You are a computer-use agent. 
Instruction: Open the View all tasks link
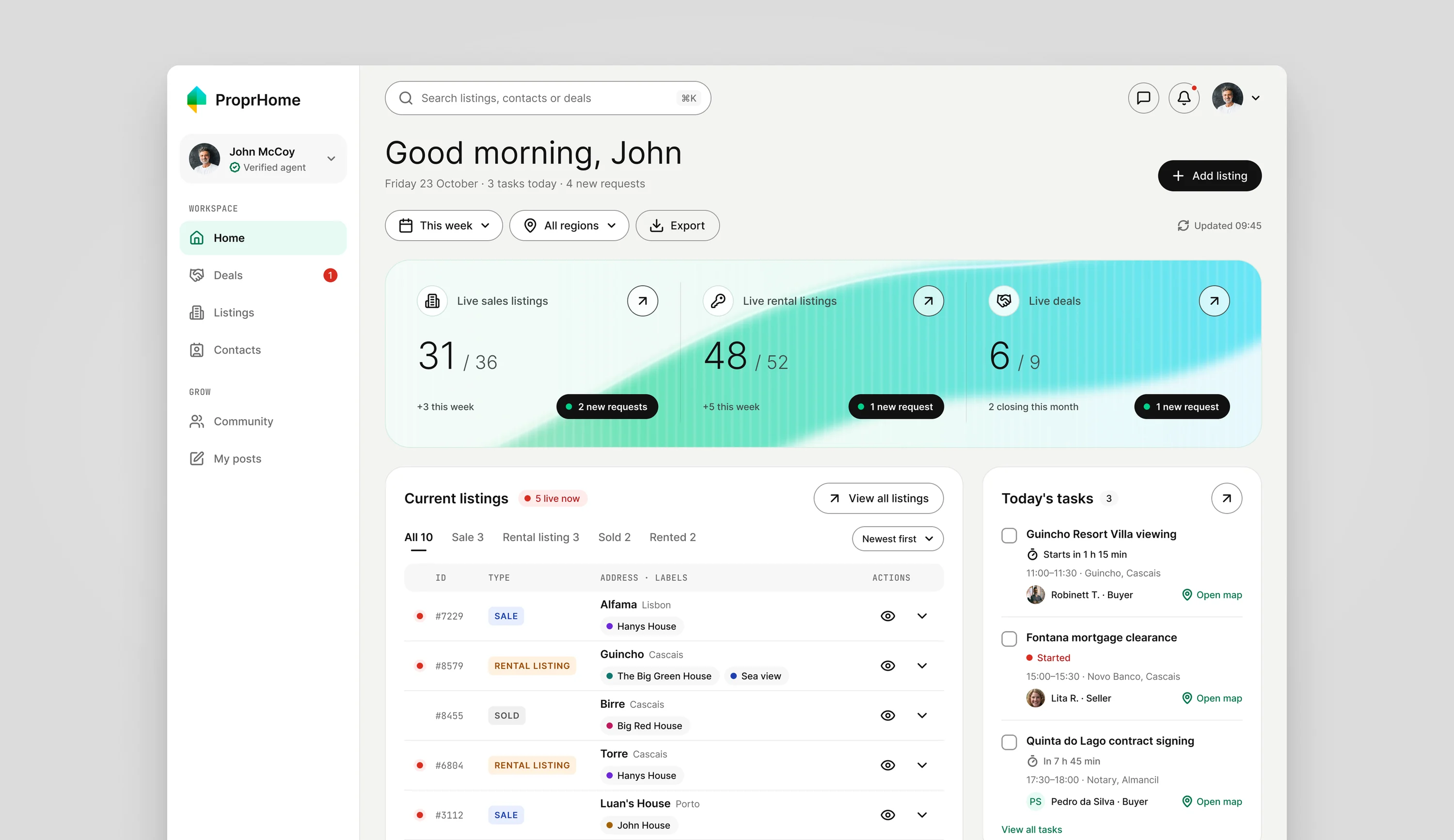click(1031, 829)
